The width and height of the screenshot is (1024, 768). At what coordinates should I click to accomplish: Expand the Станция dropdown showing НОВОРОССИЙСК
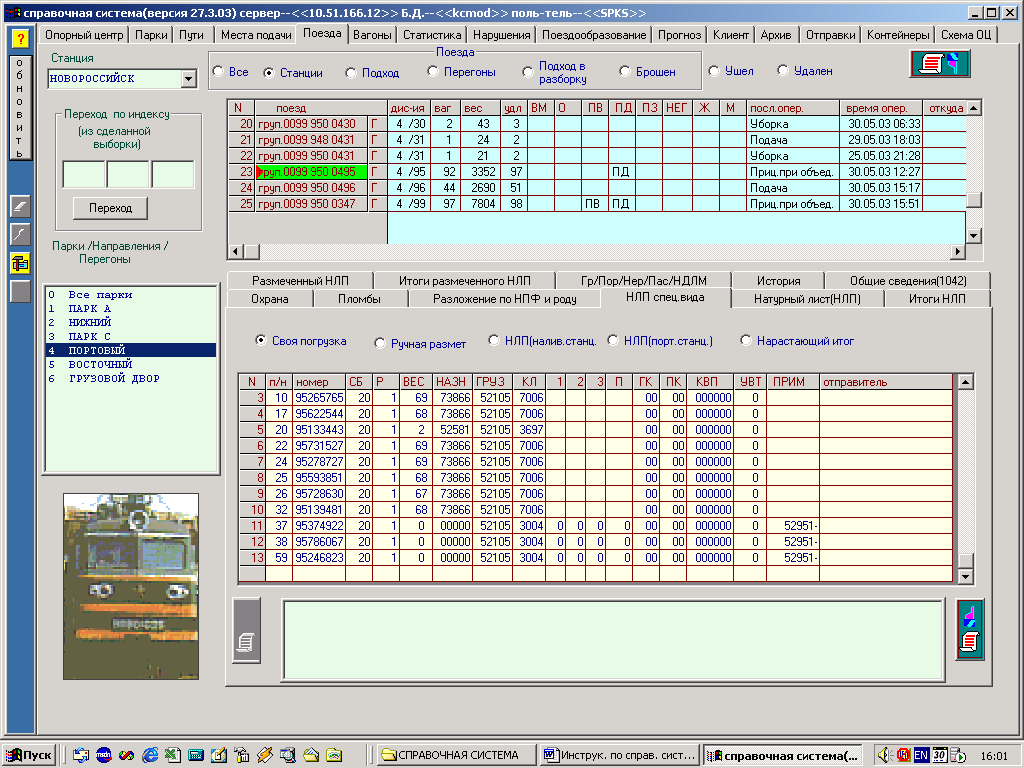tap(189, 79)
